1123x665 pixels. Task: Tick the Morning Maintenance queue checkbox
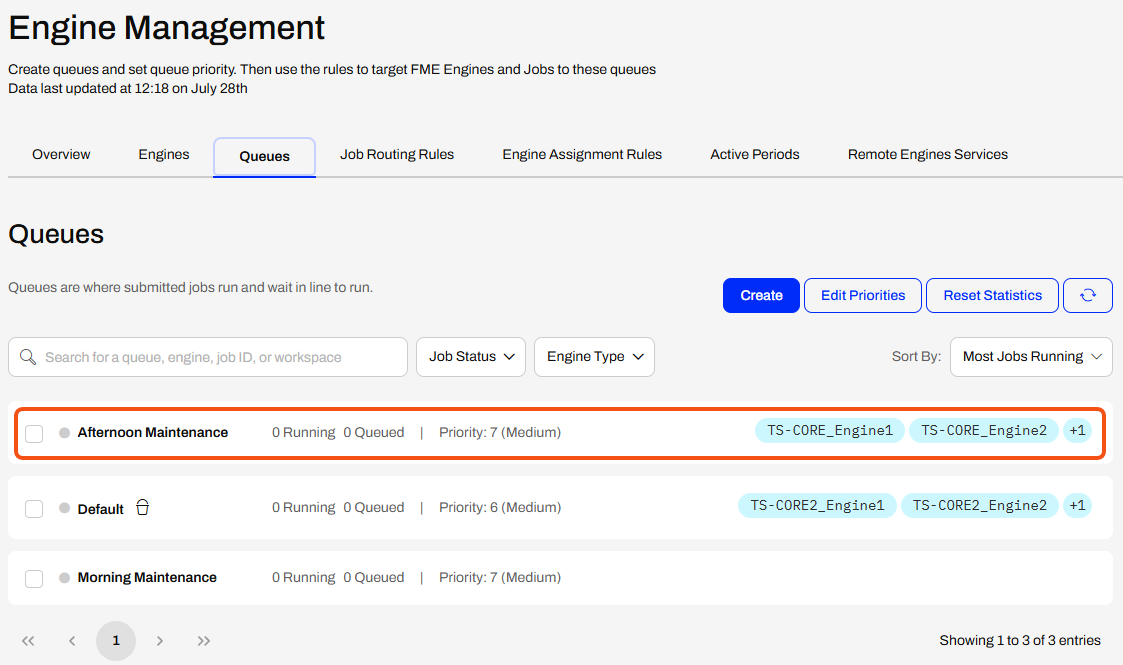34,578
